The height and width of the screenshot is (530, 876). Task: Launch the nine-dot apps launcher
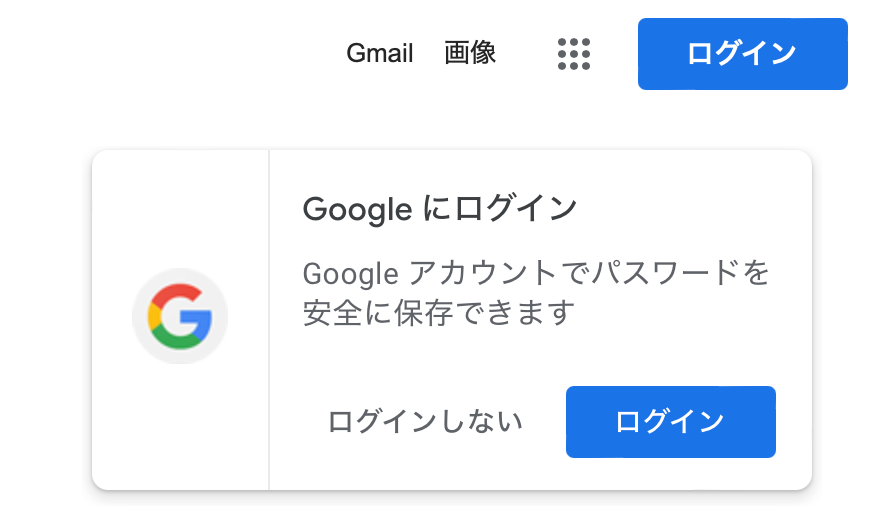point(574,54)
